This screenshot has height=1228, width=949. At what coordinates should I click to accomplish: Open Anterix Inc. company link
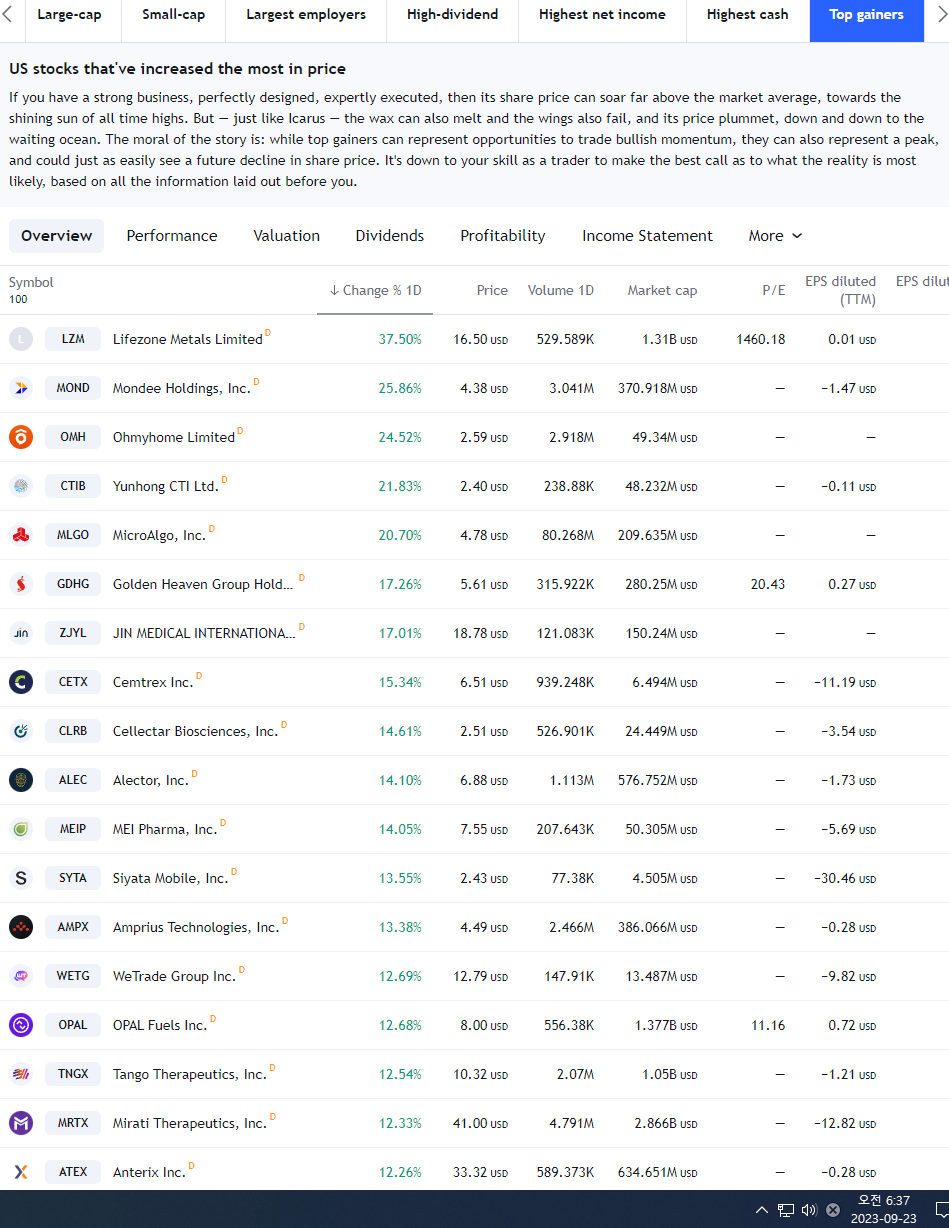point(149,1172)
